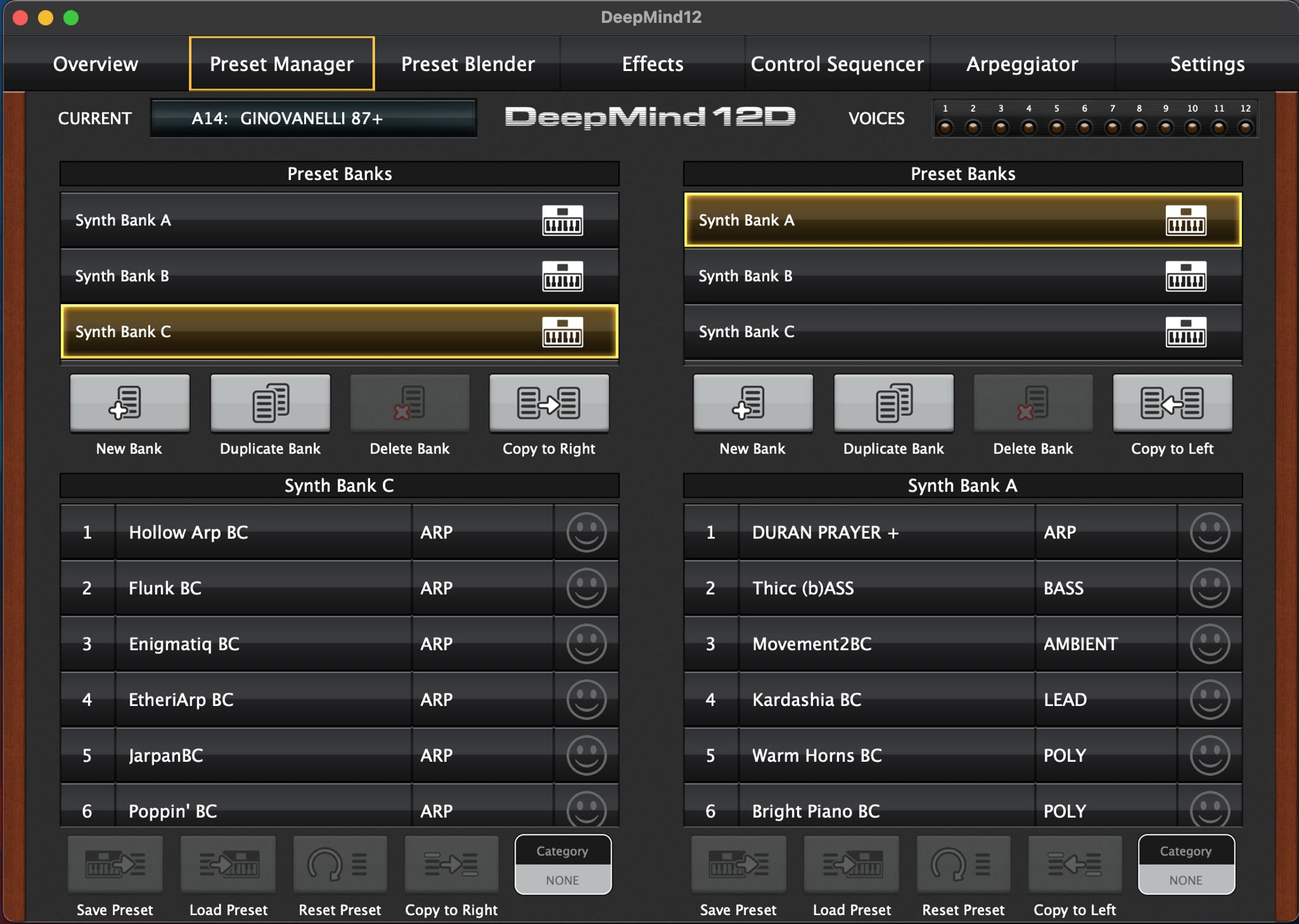Click Load Preset icon in right panel
The height and width of the screenshot is (924, 1299).
coord(852,864)
